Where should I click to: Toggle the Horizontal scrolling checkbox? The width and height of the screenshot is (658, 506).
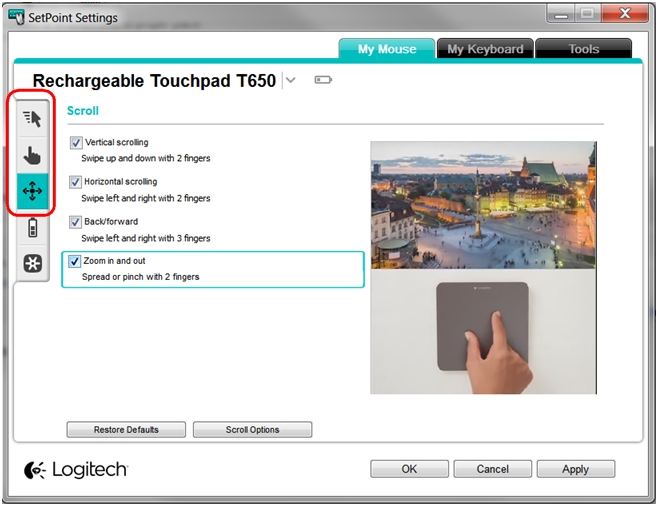coord(75,182)
